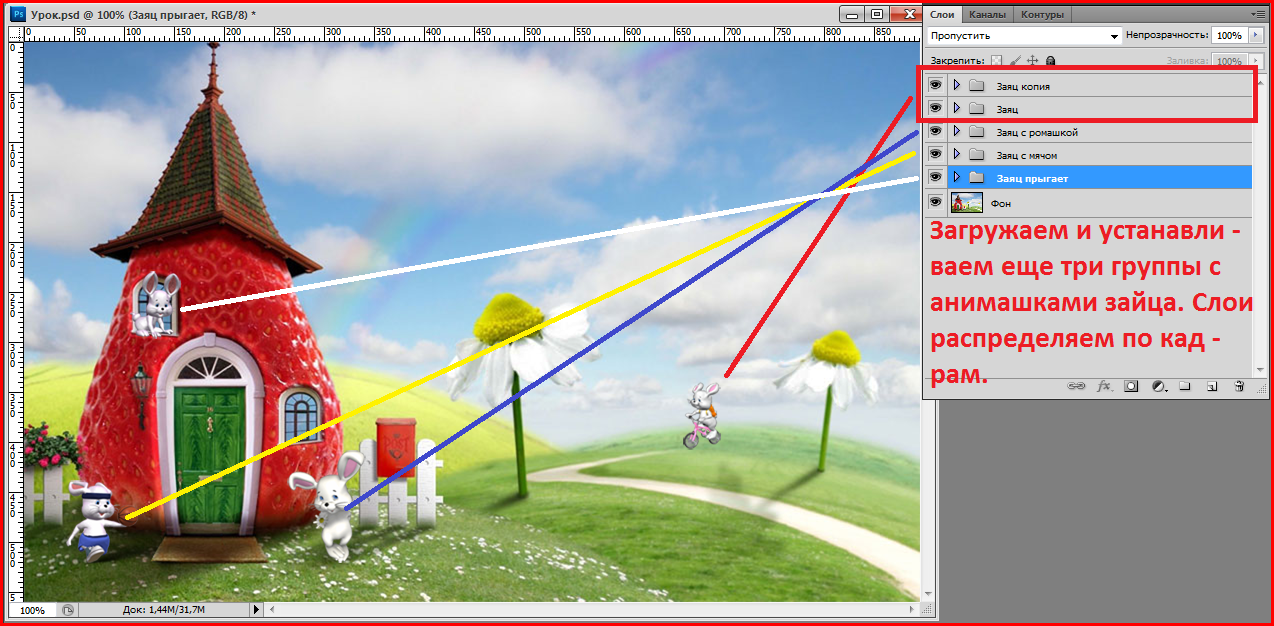Add a layer mask

pos(1132,385)
